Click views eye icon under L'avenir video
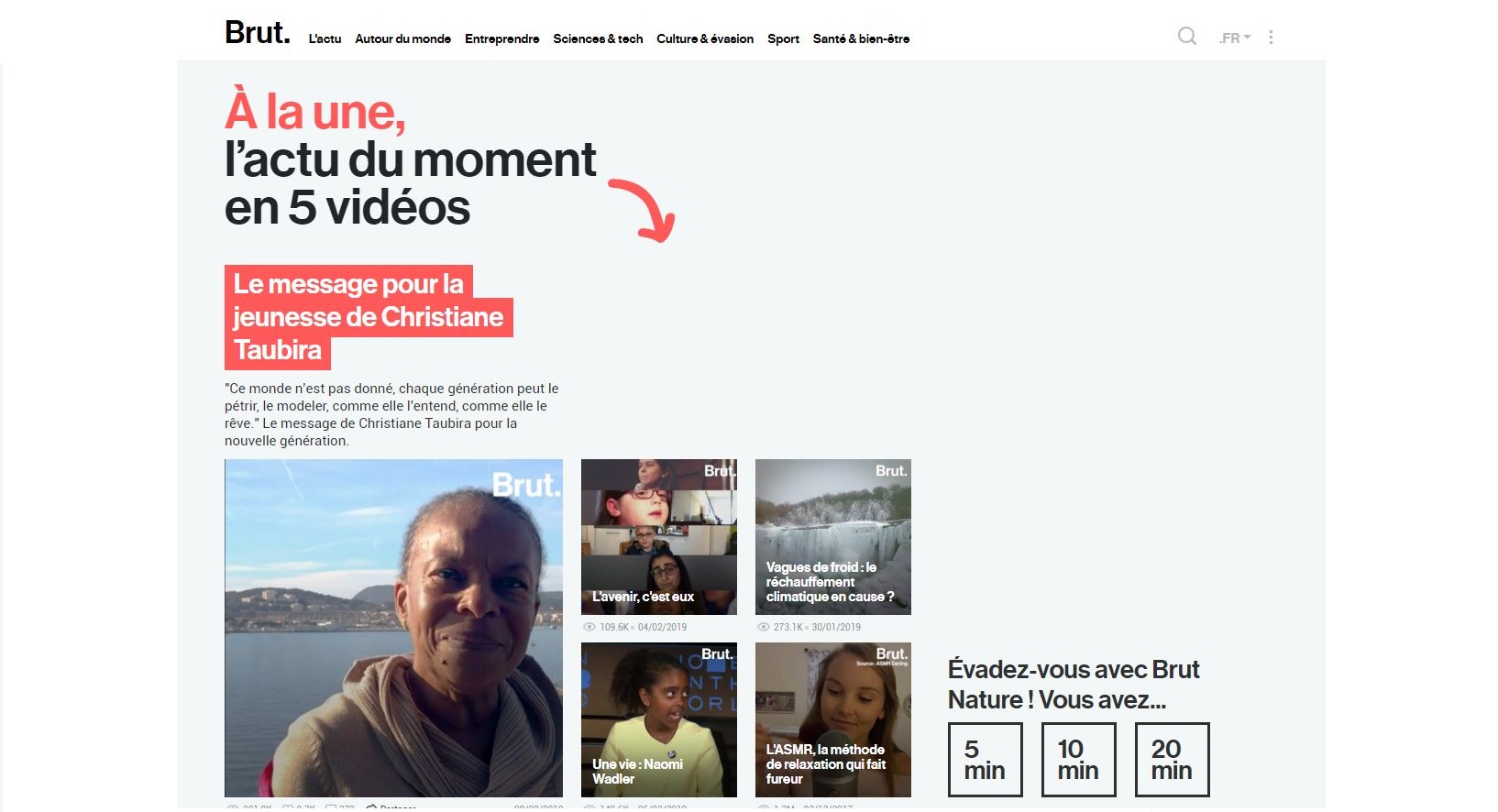 pos(589,627)
